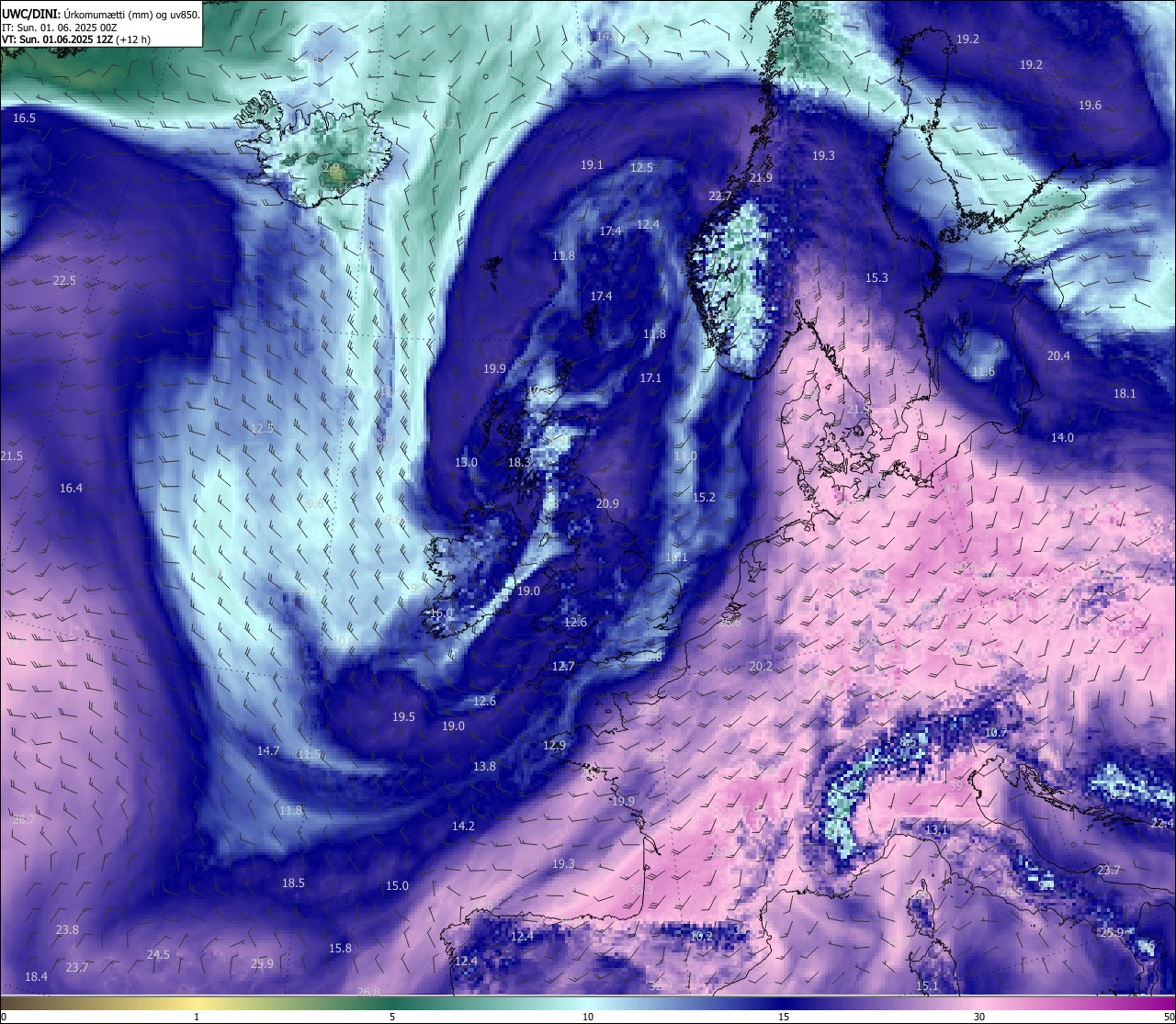Click the 20.2 value label
This screenshot has height=1024, width=1176.
point(761,667)
